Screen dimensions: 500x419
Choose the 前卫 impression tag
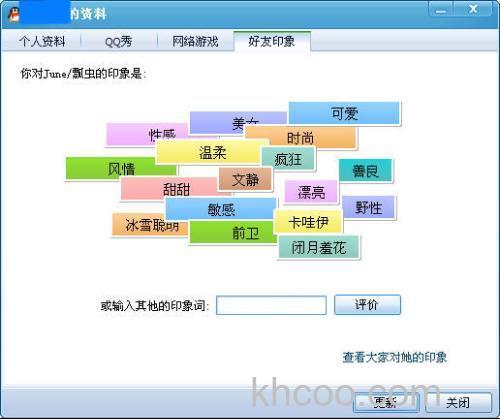coord(233,232)
